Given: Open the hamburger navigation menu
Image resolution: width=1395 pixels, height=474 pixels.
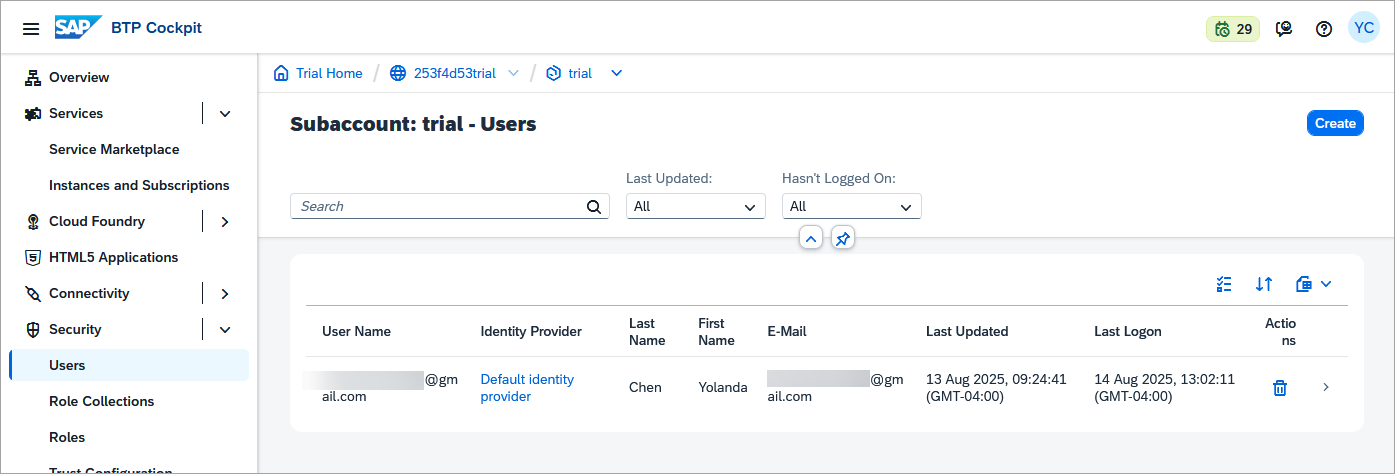Looking at the screenshot, I should (31, 29).
